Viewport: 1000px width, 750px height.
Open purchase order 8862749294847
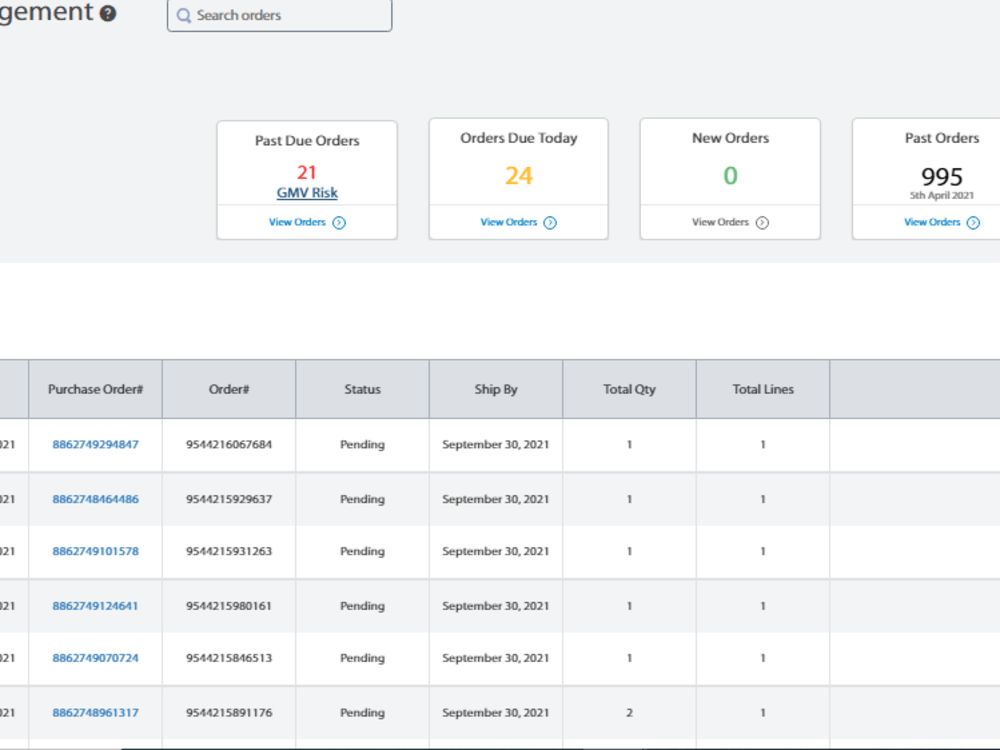pos(96,445)
